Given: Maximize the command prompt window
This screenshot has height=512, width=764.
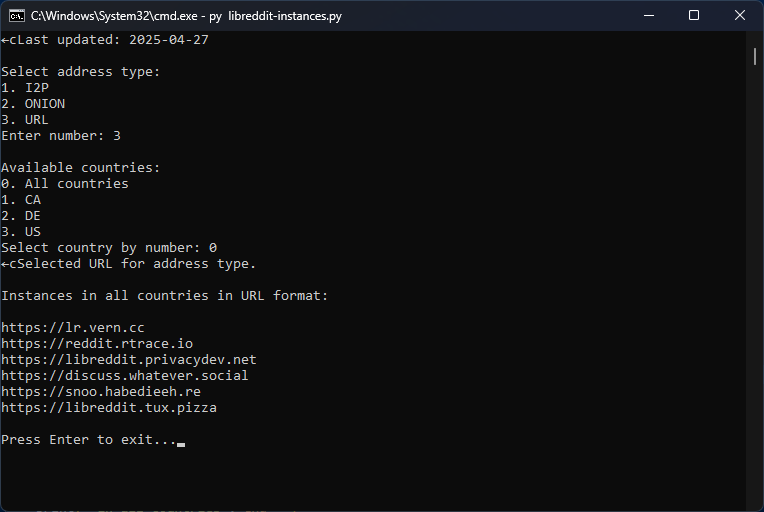Looking at the screenshot, I should (x=694, y=16).
